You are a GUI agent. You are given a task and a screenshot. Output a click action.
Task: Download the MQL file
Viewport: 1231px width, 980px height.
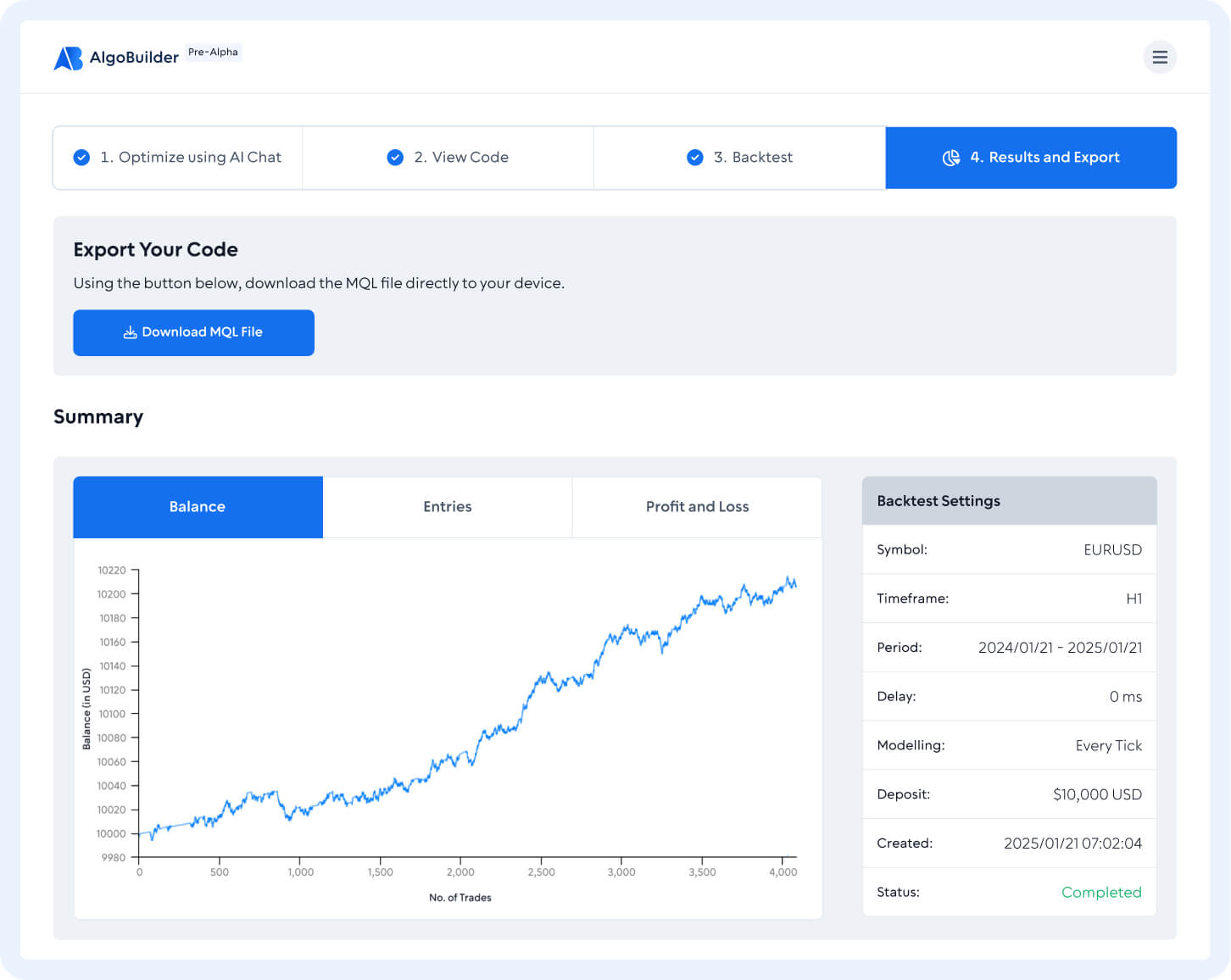pos(193,332)
